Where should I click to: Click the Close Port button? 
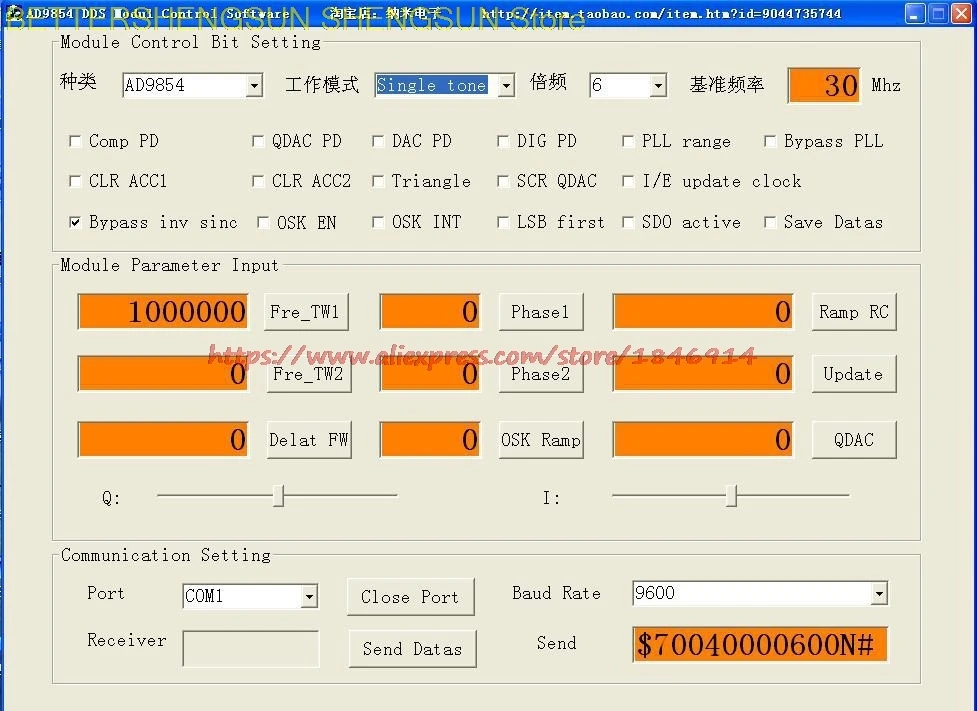[x=411, y=597]
